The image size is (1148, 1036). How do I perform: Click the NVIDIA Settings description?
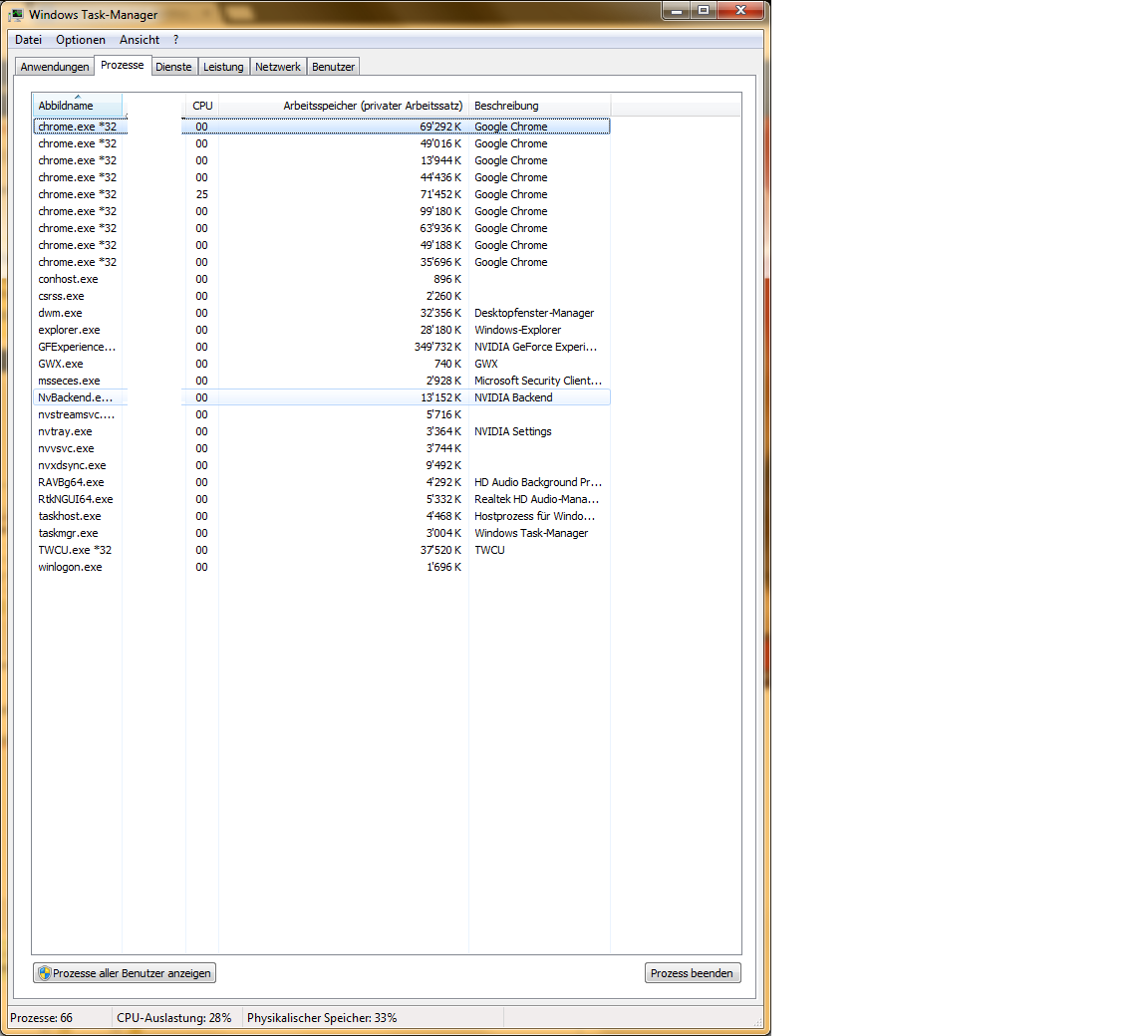pyautogui.click(x=512, y=431)
